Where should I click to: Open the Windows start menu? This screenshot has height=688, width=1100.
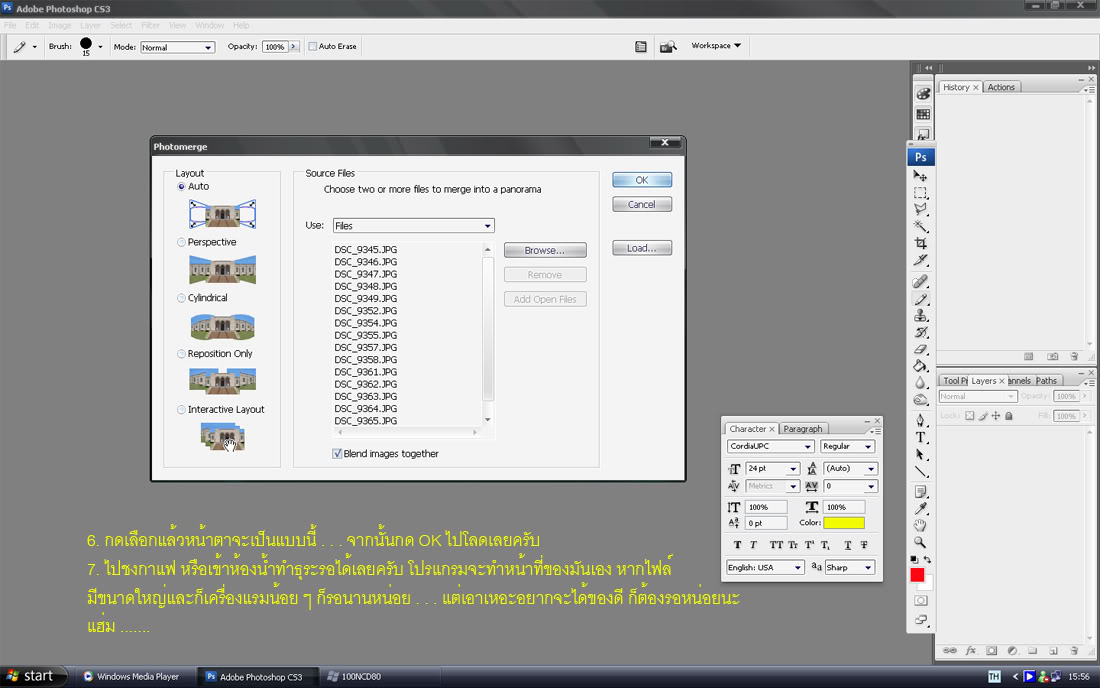(x=34, y=676)
